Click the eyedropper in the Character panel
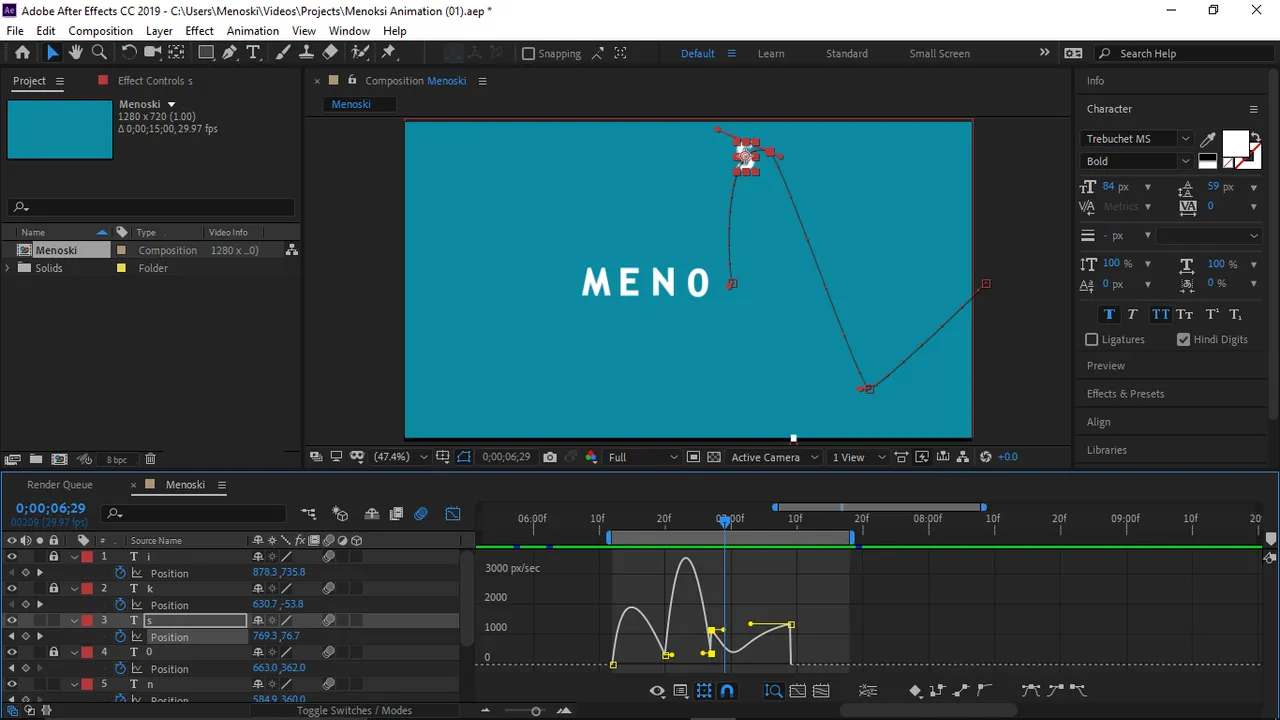This screenshot has width=1280, height=720. pyautogui.click(x=1207, y=139)
